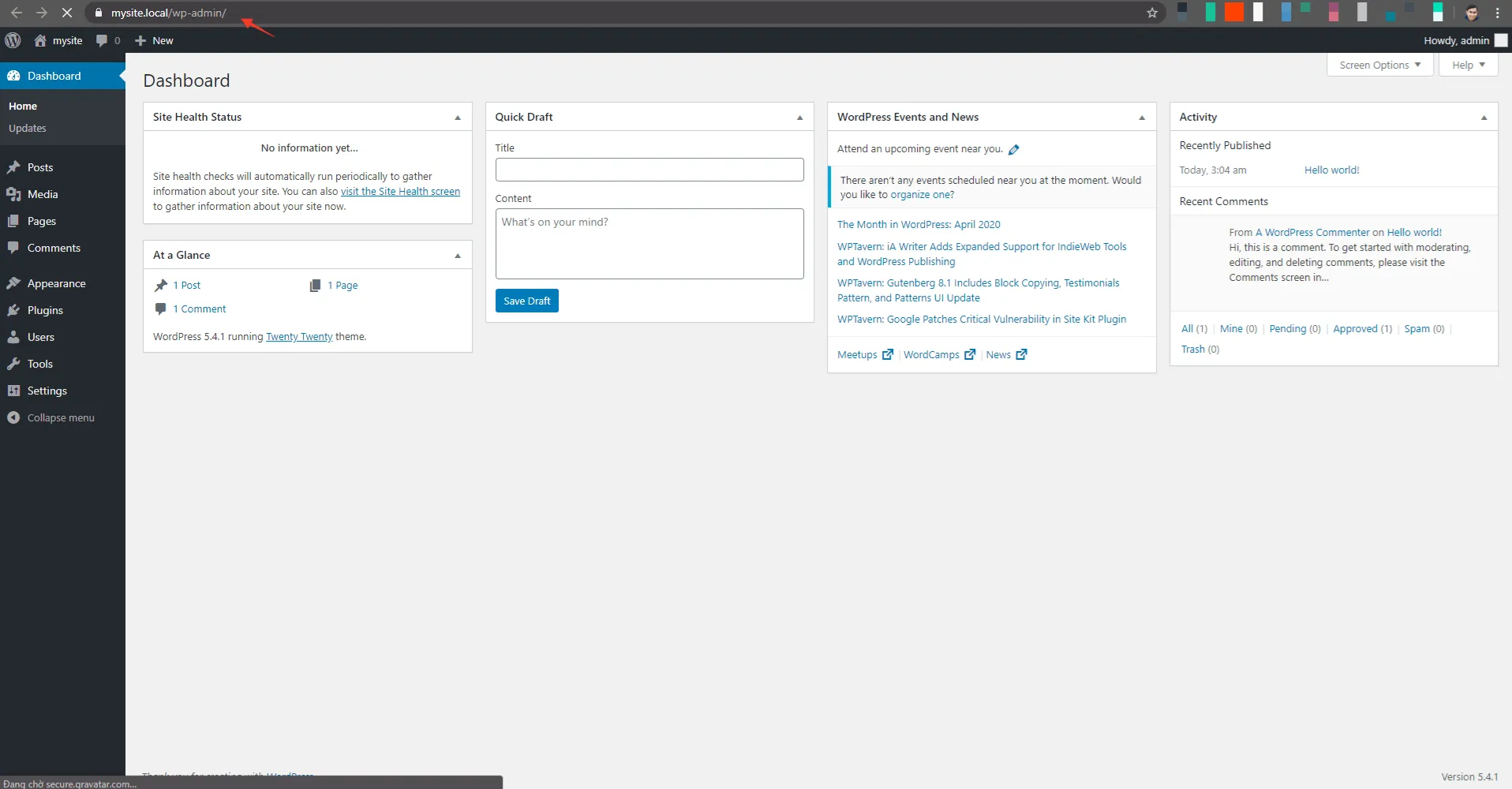Viewport: 1512px width, 789px height.
Task: Click the What's on your mind textarea
Action: coord(649,244)
